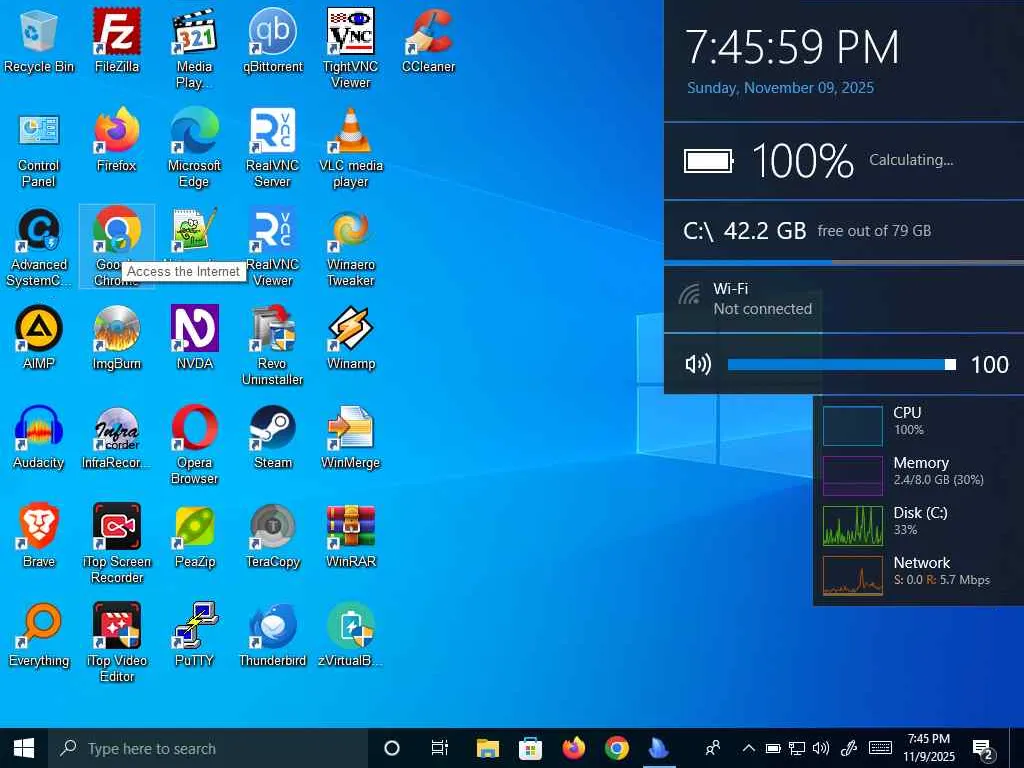Expand hidden system tray icons chevron
Viewport: 1024px width, 768px height.
(748, 748)
